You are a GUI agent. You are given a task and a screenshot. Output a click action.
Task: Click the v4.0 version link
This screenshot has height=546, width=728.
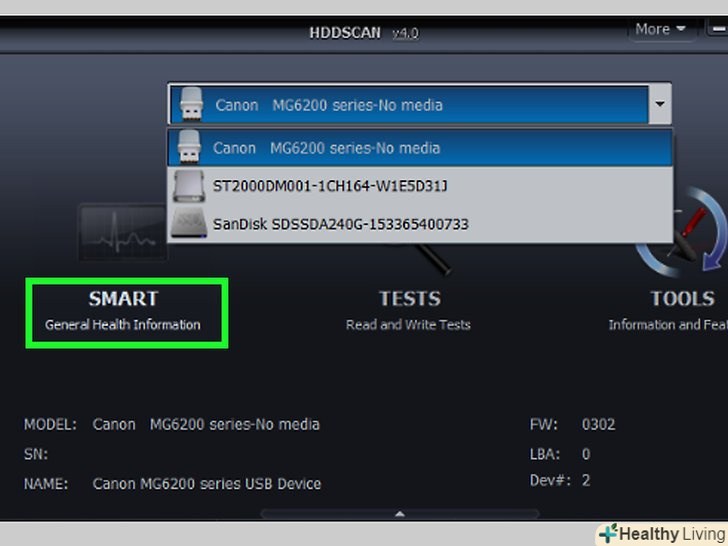coord(405,33)
